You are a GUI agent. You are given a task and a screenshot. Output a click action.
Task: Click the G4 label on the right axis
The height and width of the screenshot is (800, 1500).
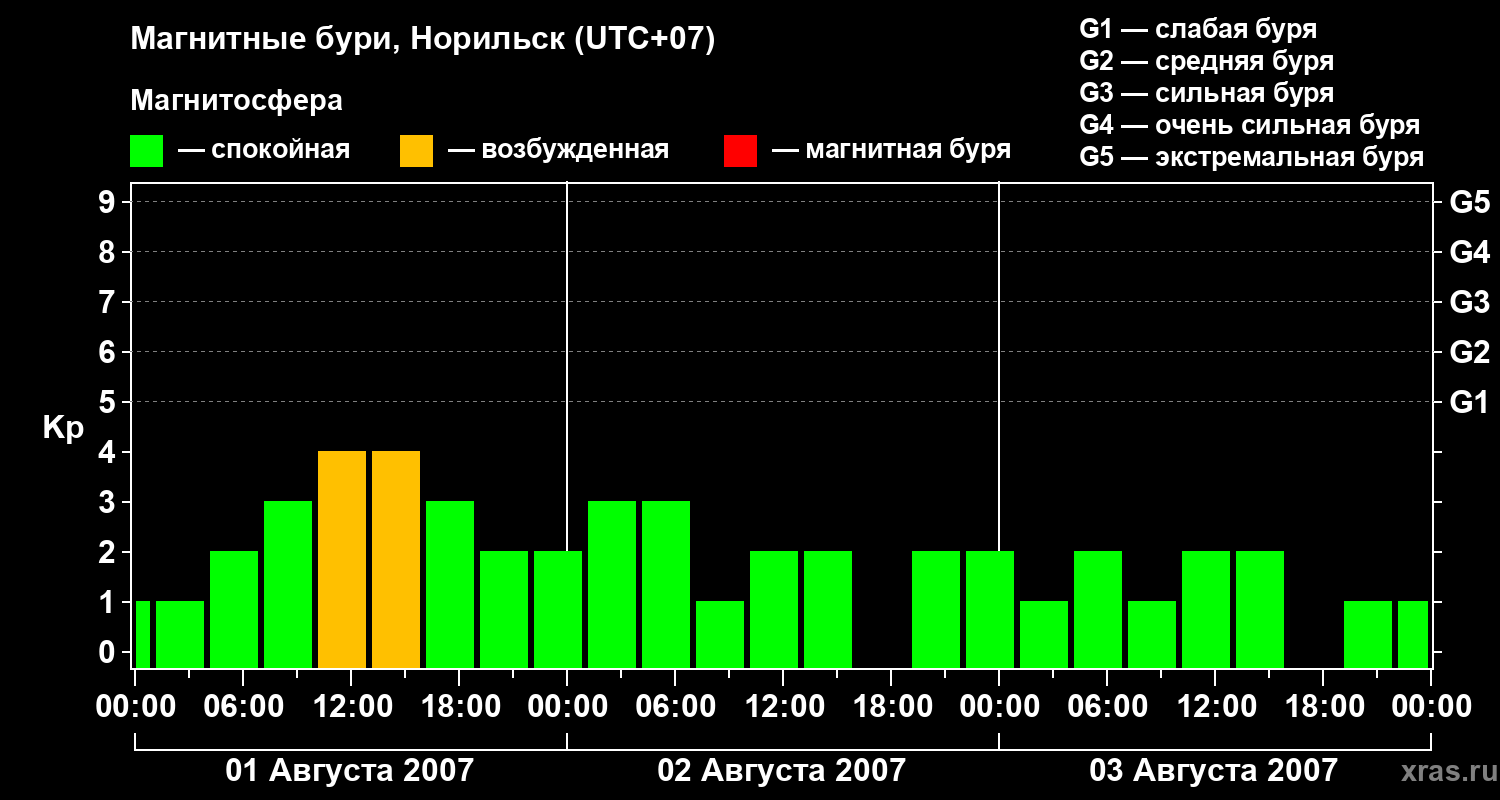[1469, 252]
